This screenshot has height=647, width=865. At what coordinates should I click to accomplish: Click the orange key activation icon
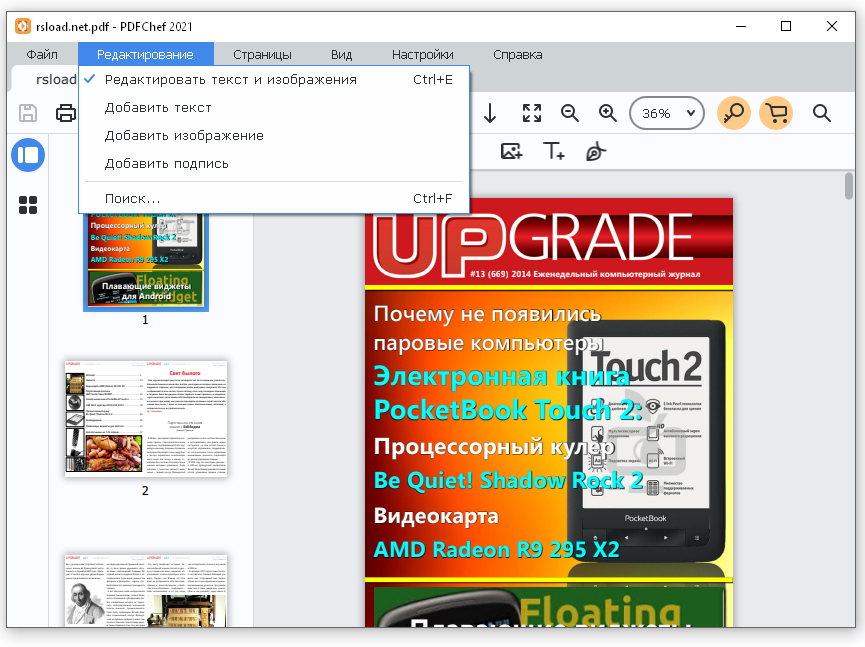733,113
